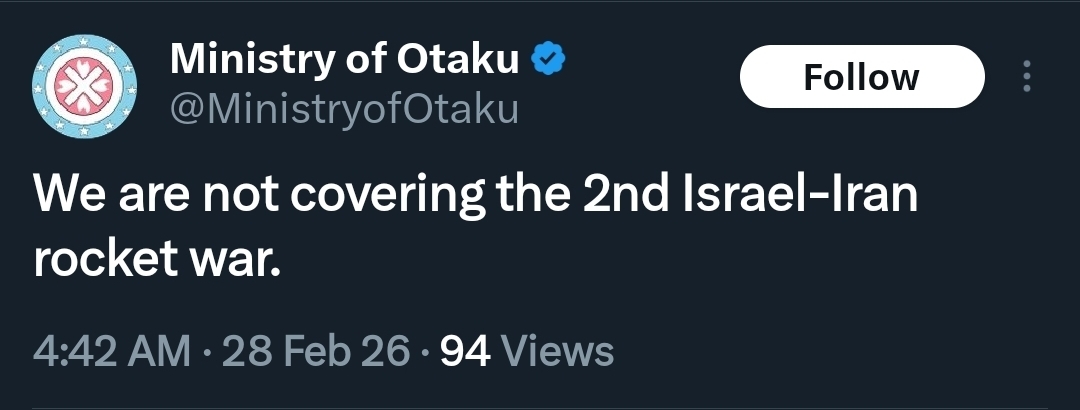The image size is (1080, 410).
Task: Click the @MinistryofOtaku handle
Action: click(x=344, y=108)
